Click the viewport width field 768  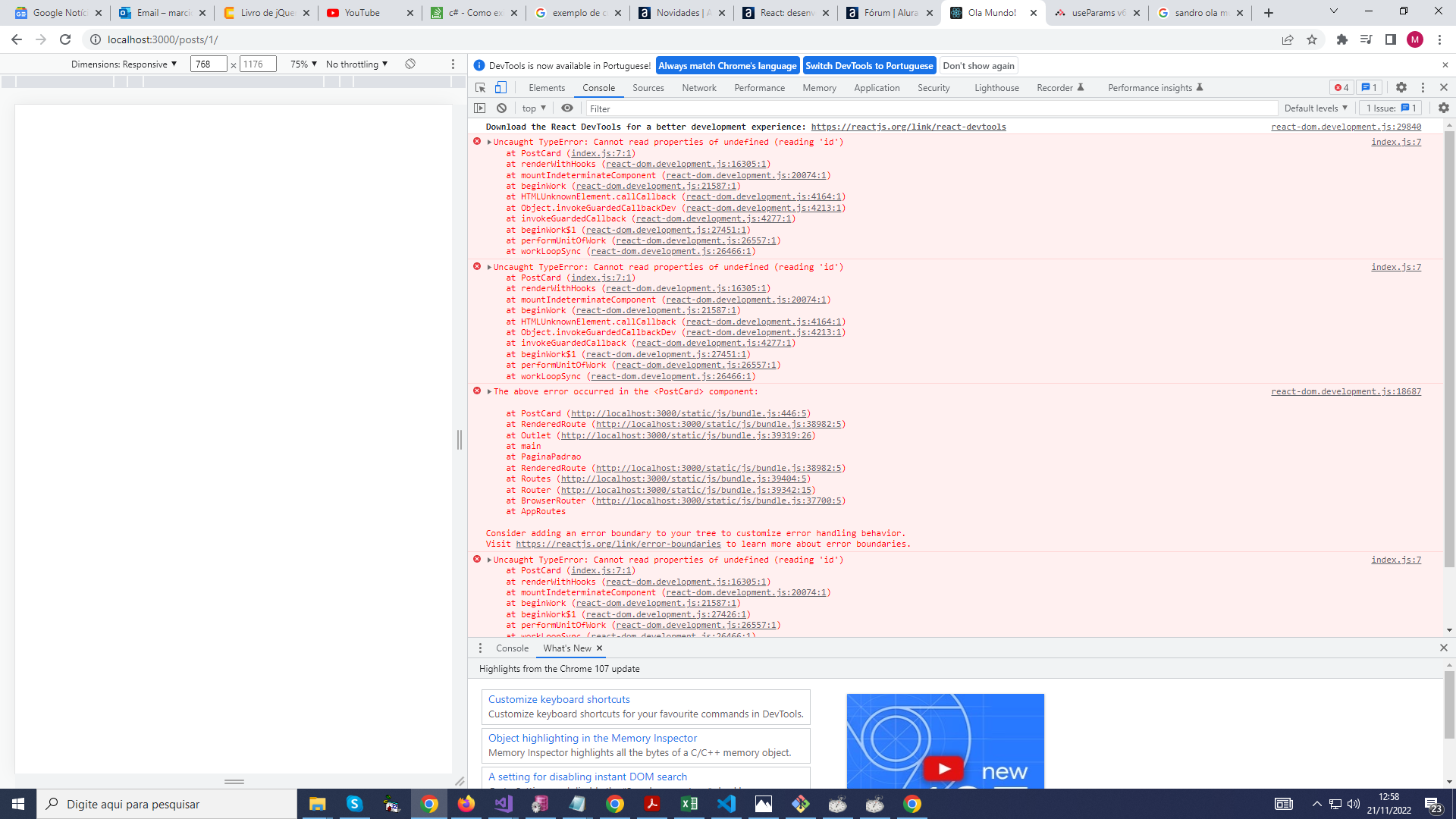(209, 64)
